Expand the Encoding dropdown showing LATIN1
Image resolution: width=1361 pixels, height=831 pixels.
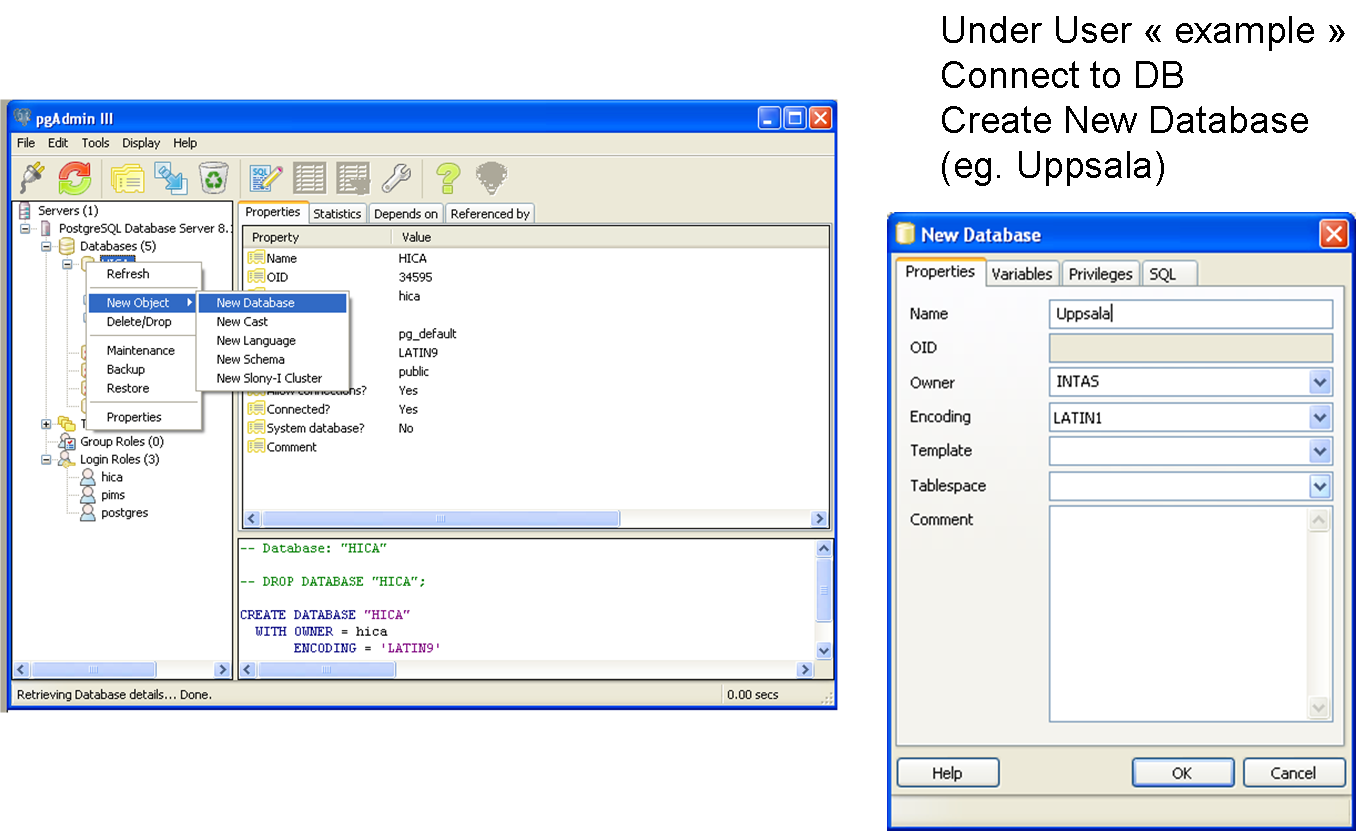click(1320, 417)
